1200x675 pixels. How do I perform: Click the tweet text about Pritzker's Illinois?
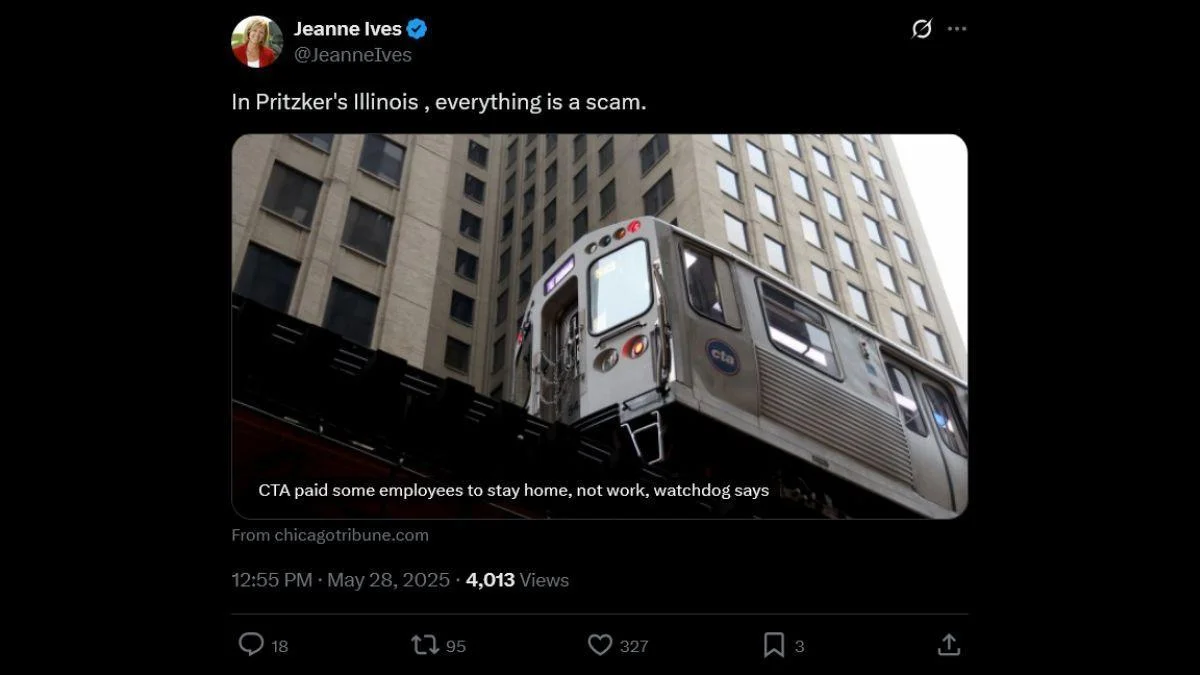click(x=439, y=102)
